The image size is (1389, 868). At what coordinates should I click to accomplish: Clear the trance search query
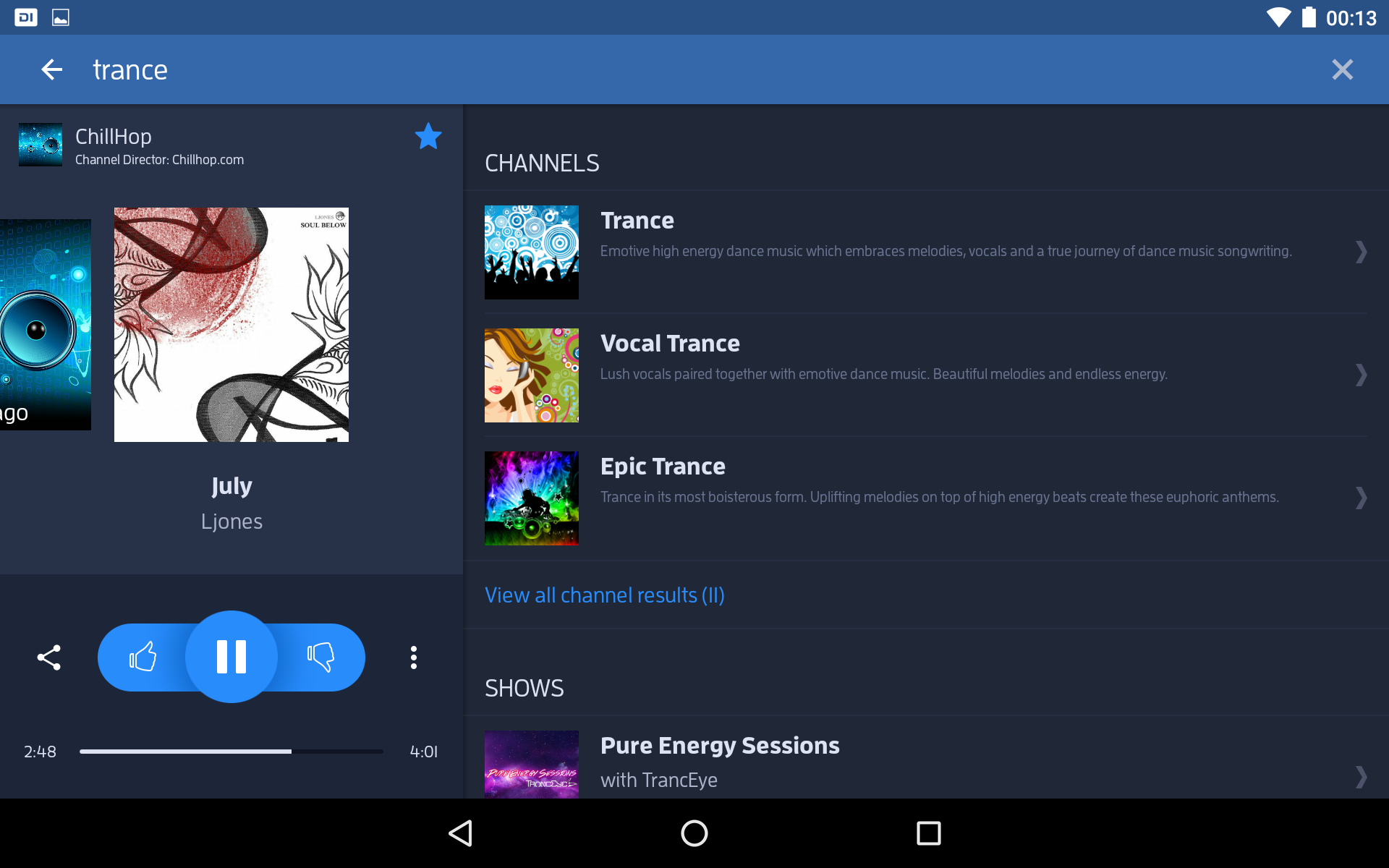[x=1342, y=69]
